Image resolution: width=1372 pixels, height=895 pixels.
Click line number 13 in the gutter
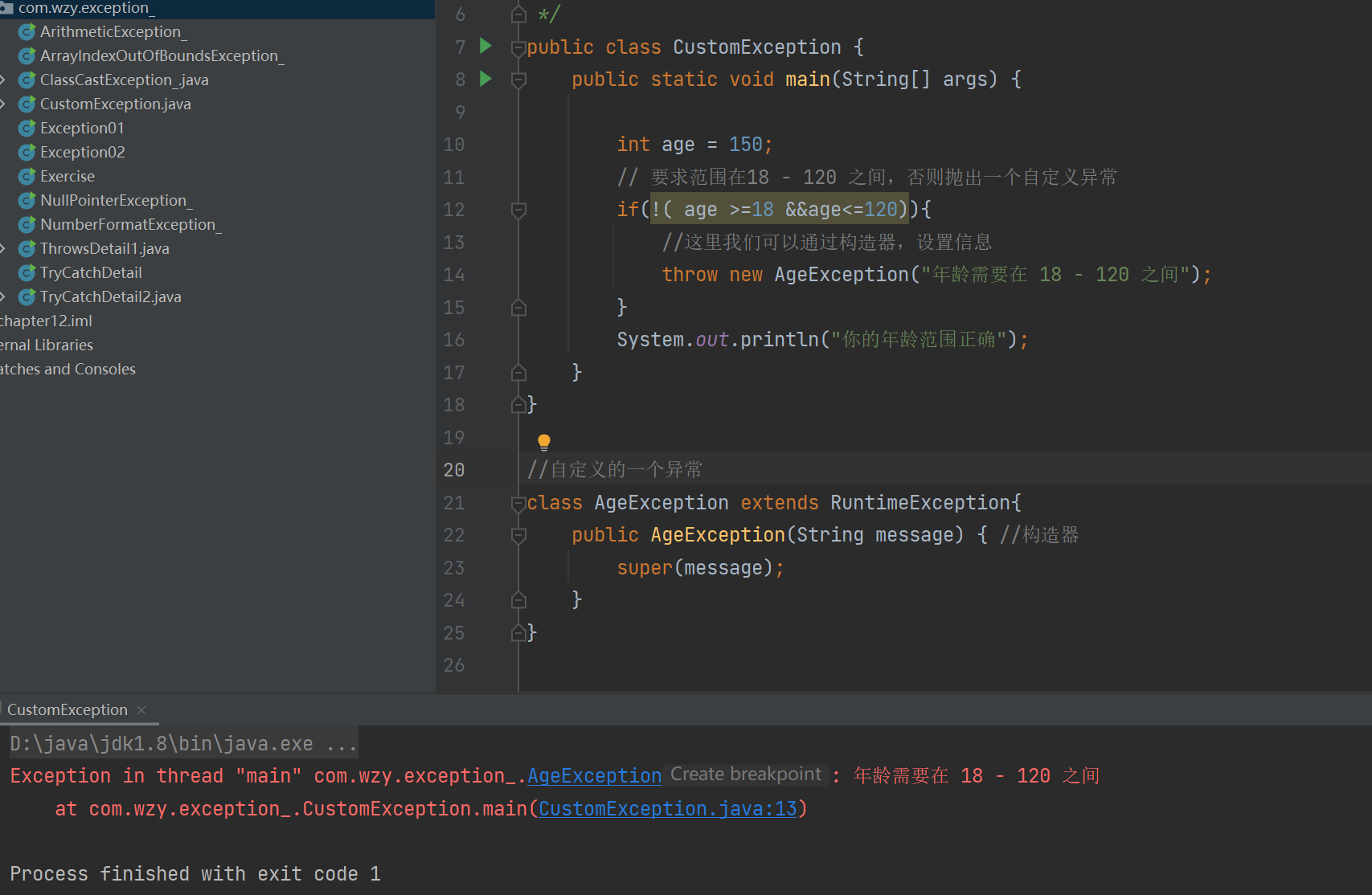tap(454, 243)
